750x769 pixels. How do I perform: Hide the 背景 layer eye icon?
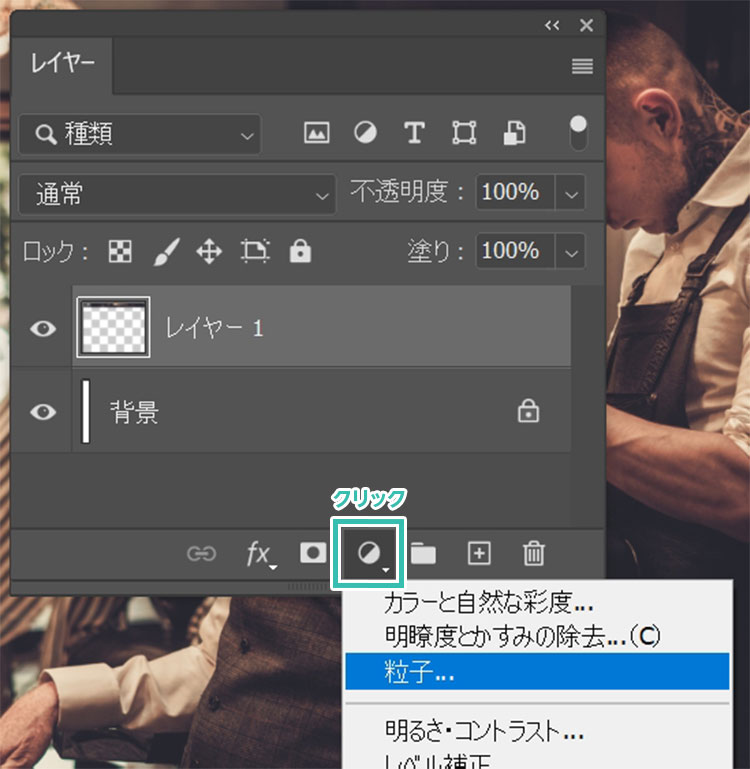tap(43, 412)
